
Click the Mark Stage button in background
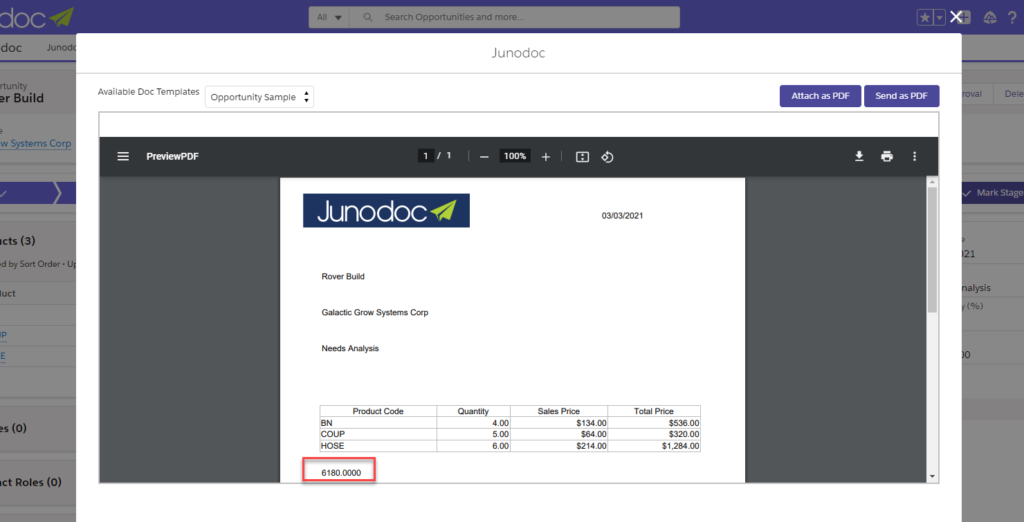pyautogui.click(x=993, y=193)
